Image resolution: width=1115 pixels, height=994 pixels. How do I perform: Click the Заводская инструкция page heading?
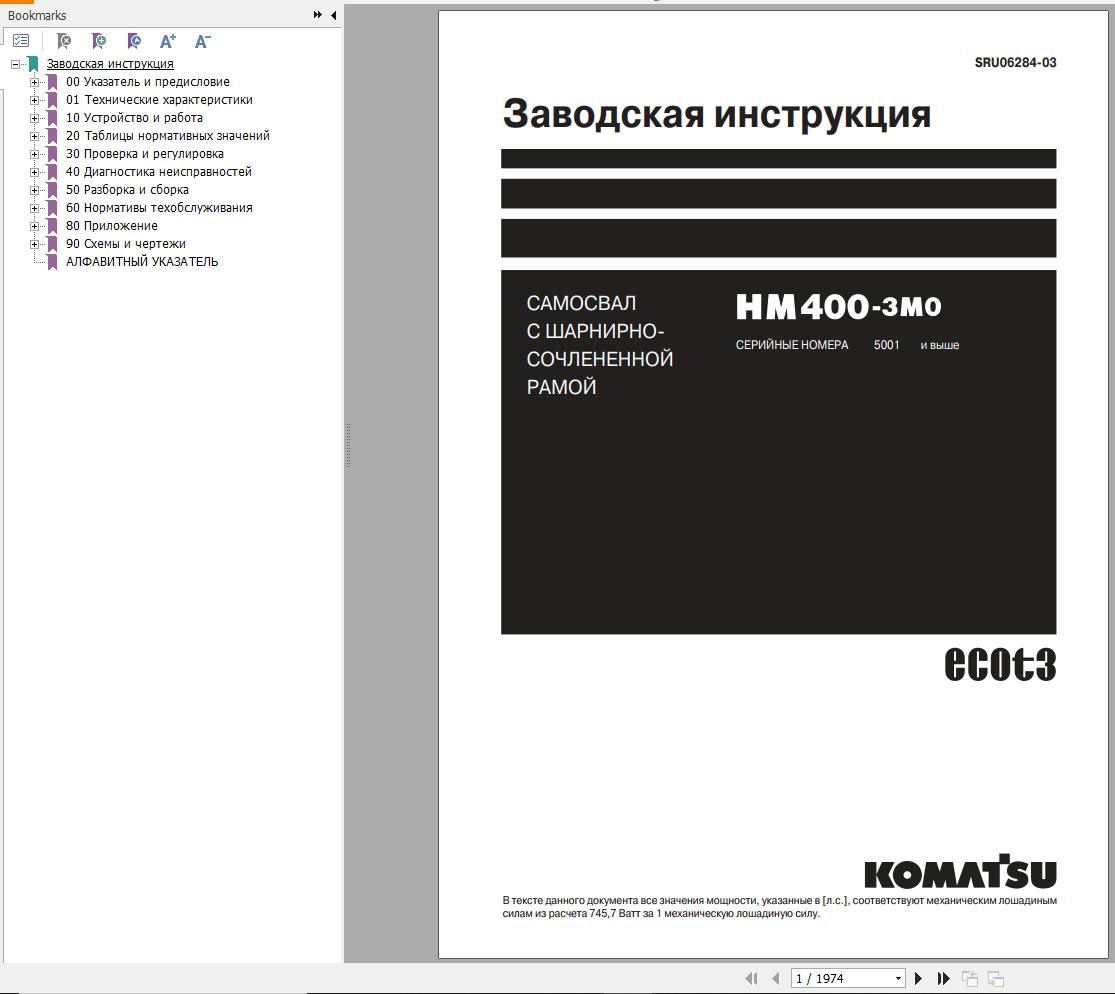pos(716,115)
